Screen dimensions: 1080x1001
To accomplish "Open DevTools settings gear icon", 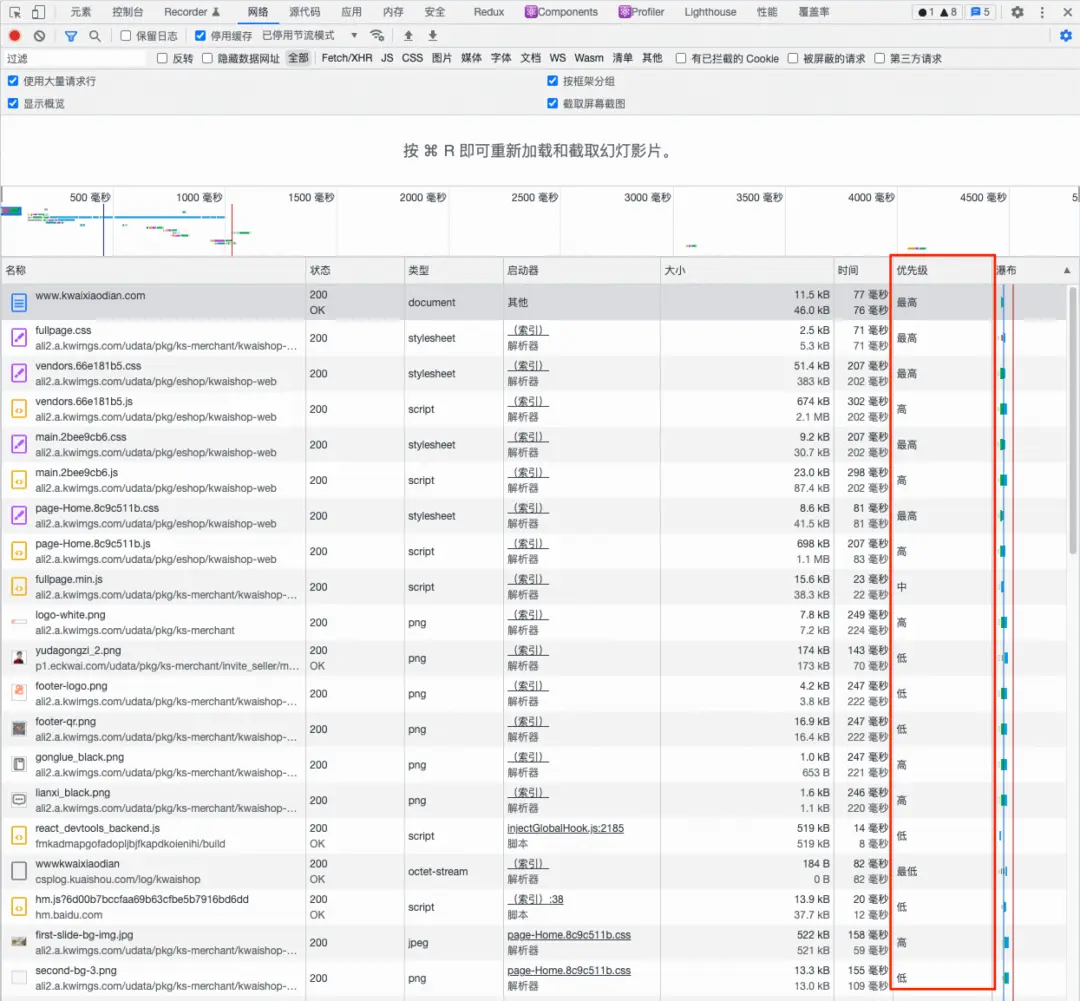I will click(1017, 12).
